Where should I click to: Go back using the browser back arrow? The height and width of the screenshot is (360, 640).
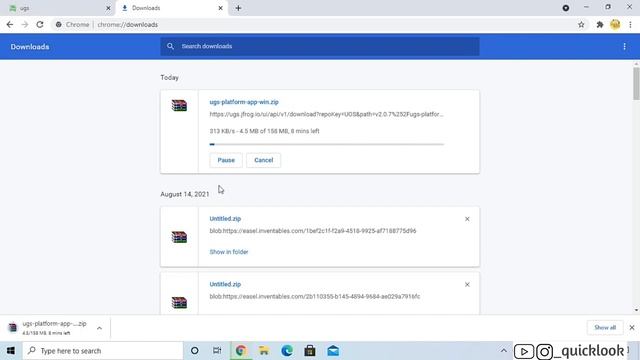pos(10,25)
